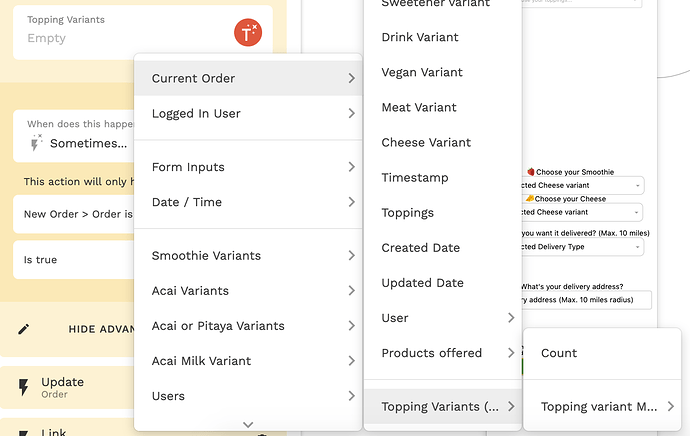This screenshot has height=436, width=690.
Task: Click the Topping Variants empty field
Action: pos(120,39)
